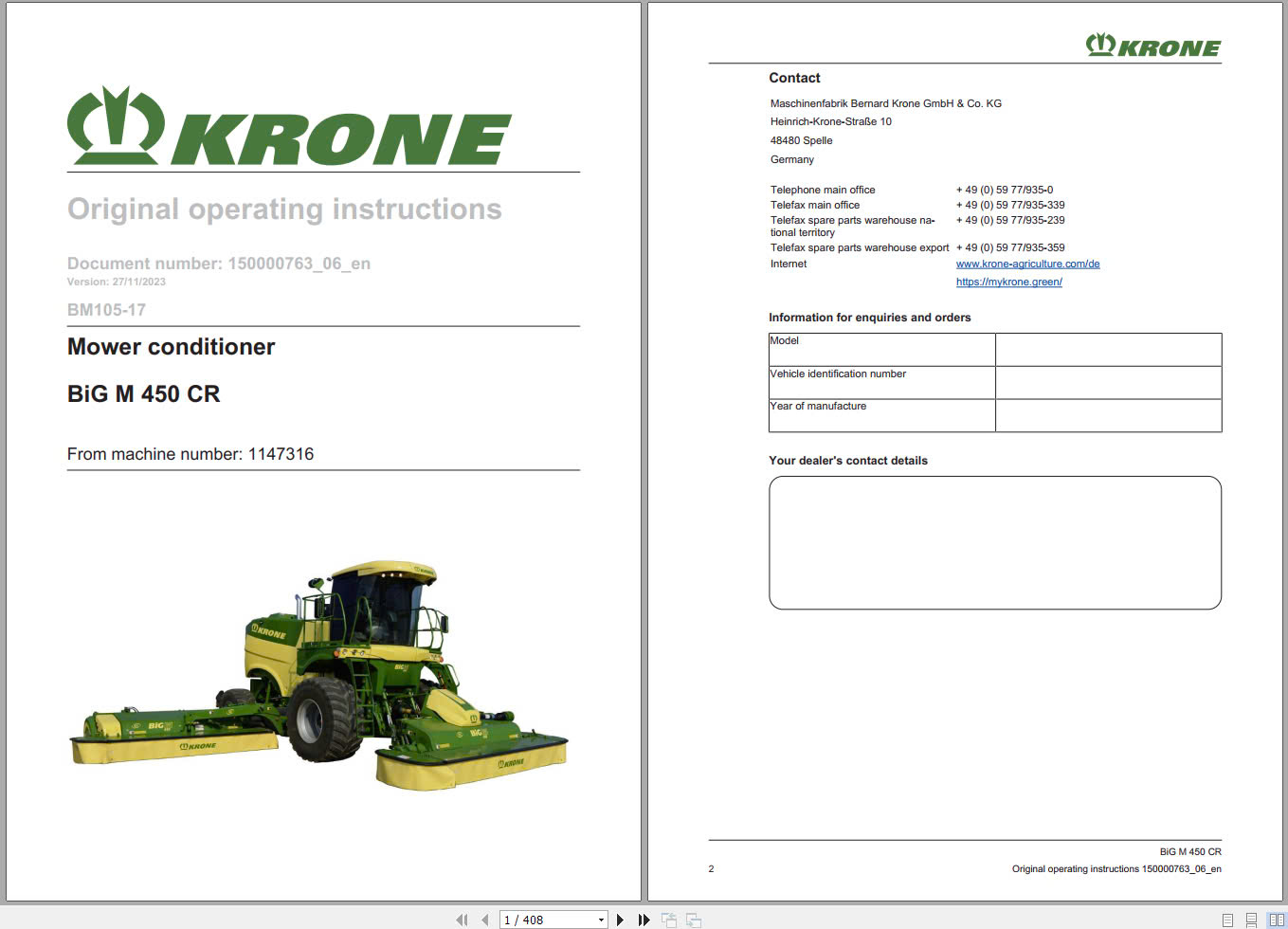This screenshot has height=929, width=1288.
Task: Click the document number 150000763_06_en text
Action: 299,264
